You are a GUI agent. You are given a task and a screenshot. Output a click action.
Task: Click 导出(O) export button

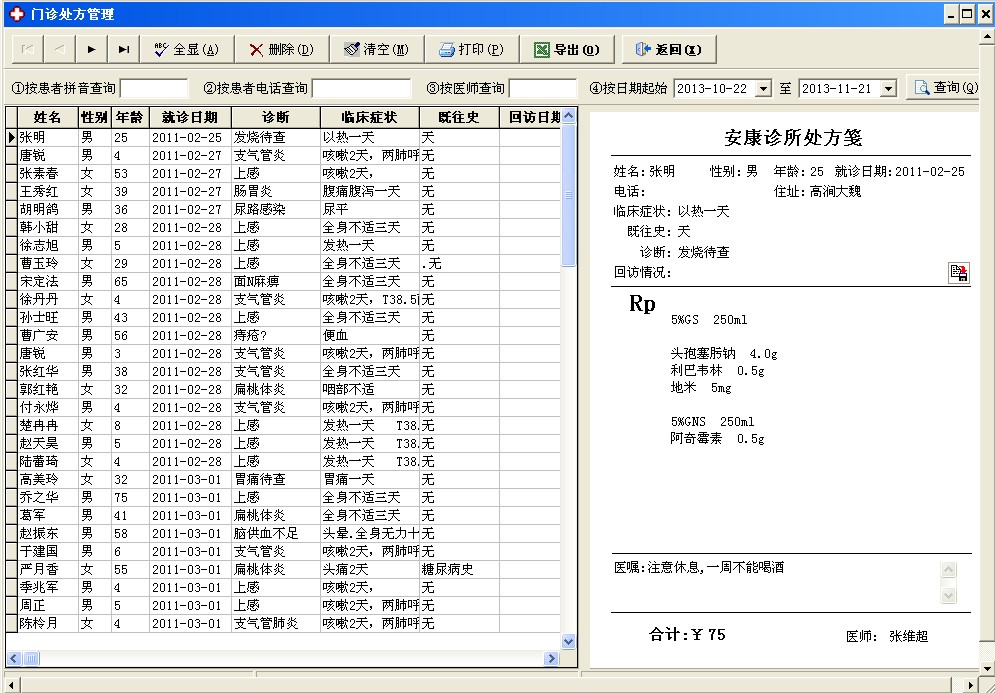(x=567, y=50)
